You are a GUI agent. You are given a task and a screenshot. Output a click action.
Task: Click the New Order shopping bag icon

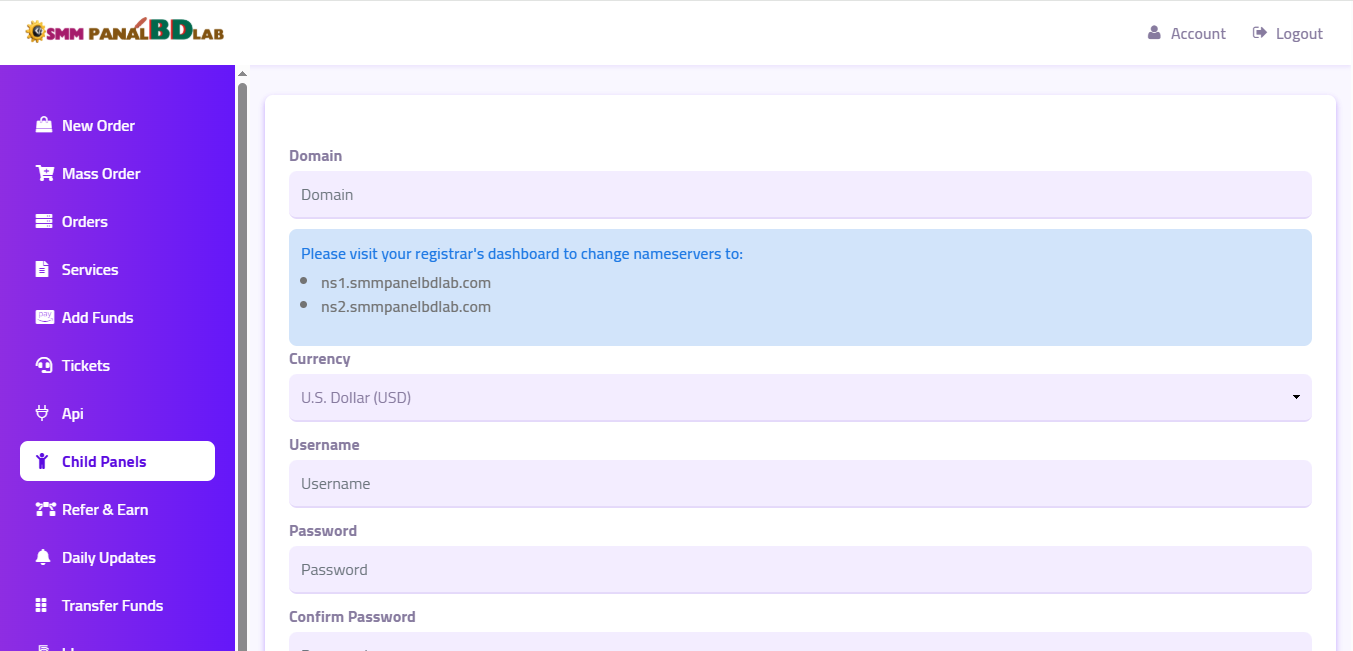point(43,125)
